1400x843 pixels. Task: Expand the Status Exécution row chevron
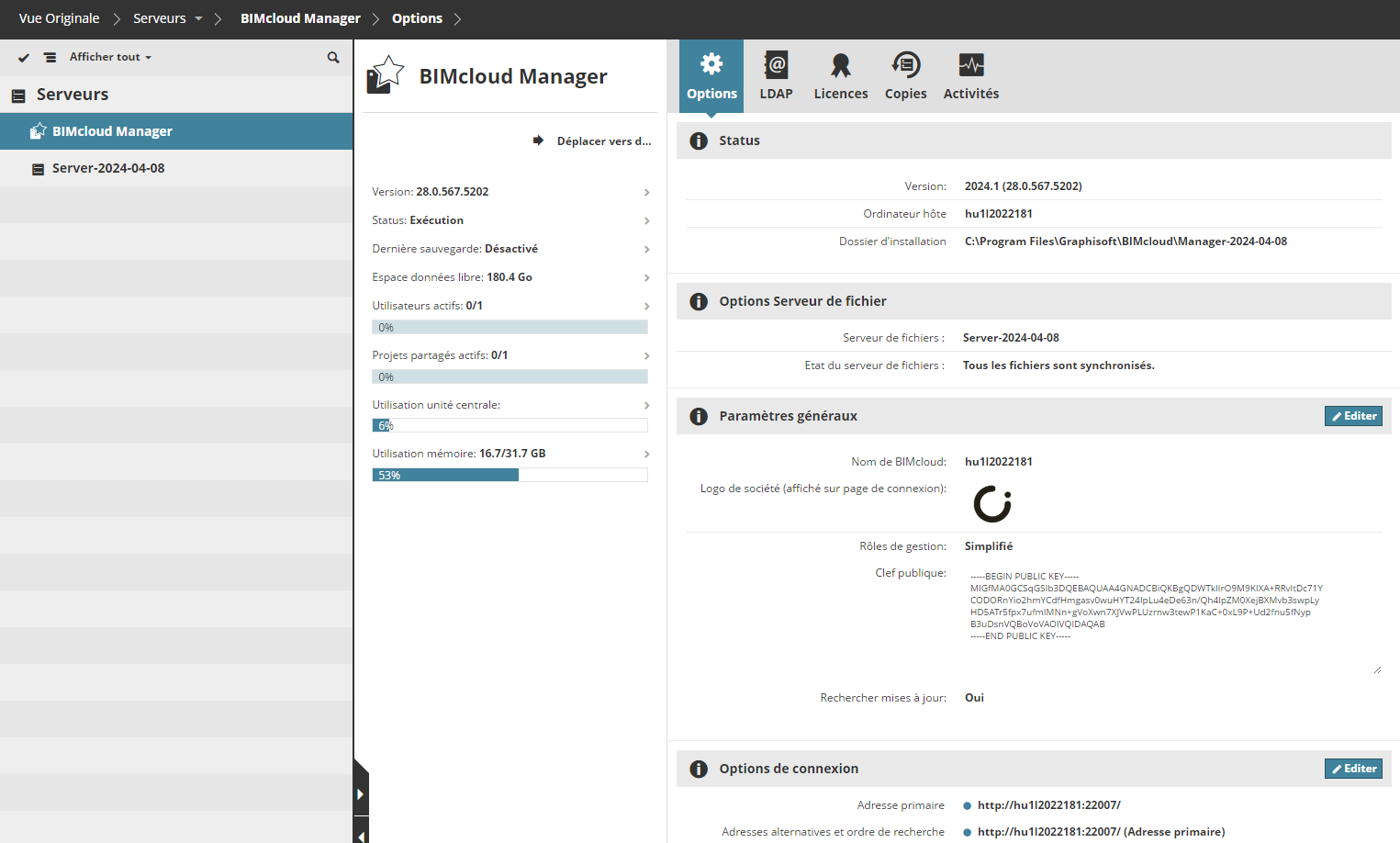click(647, 220)
